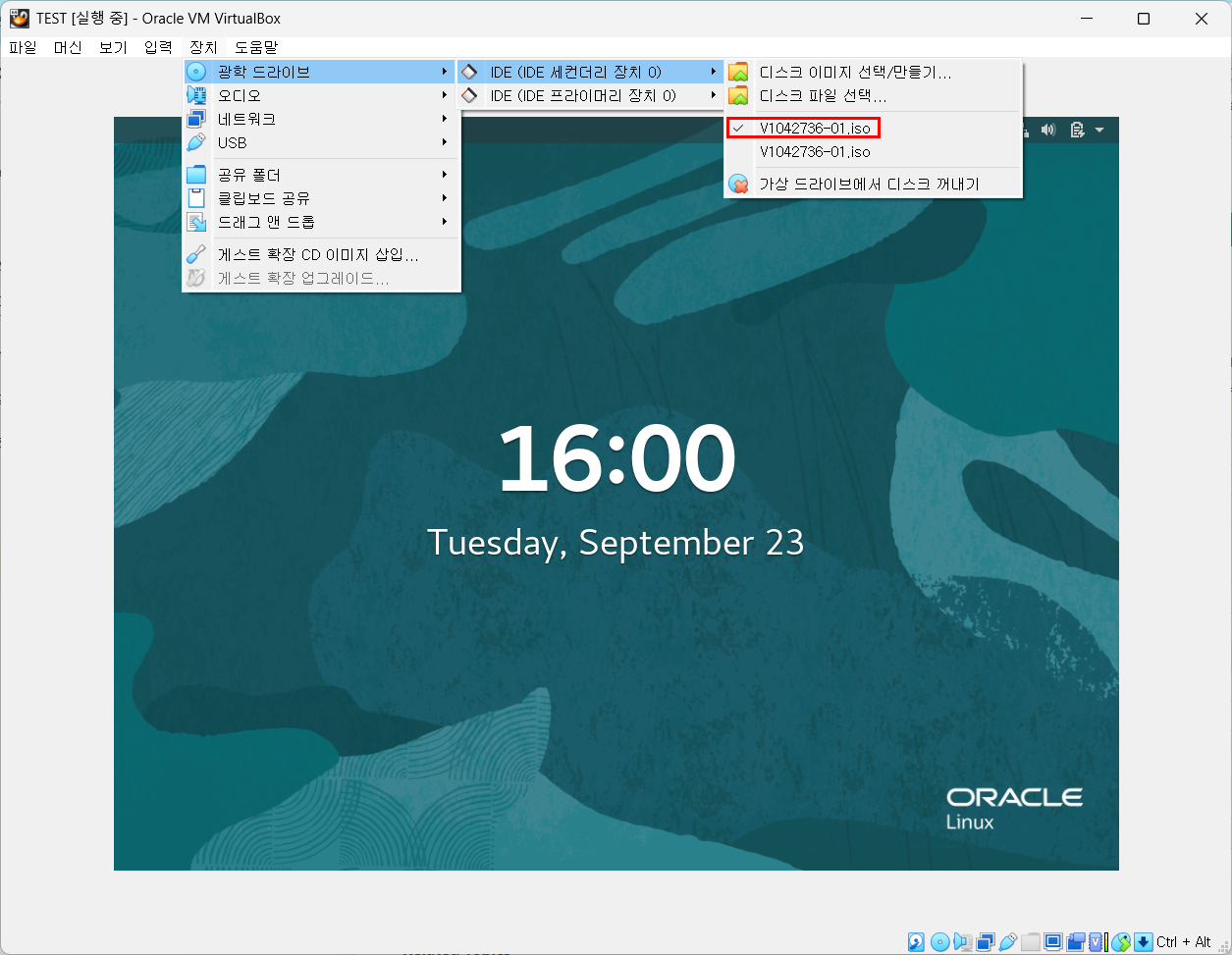Click the Ctrl + Alt host key label
Image resolution: width=1232 pixels, height=955 pixels.
[x=1184, y=942]
